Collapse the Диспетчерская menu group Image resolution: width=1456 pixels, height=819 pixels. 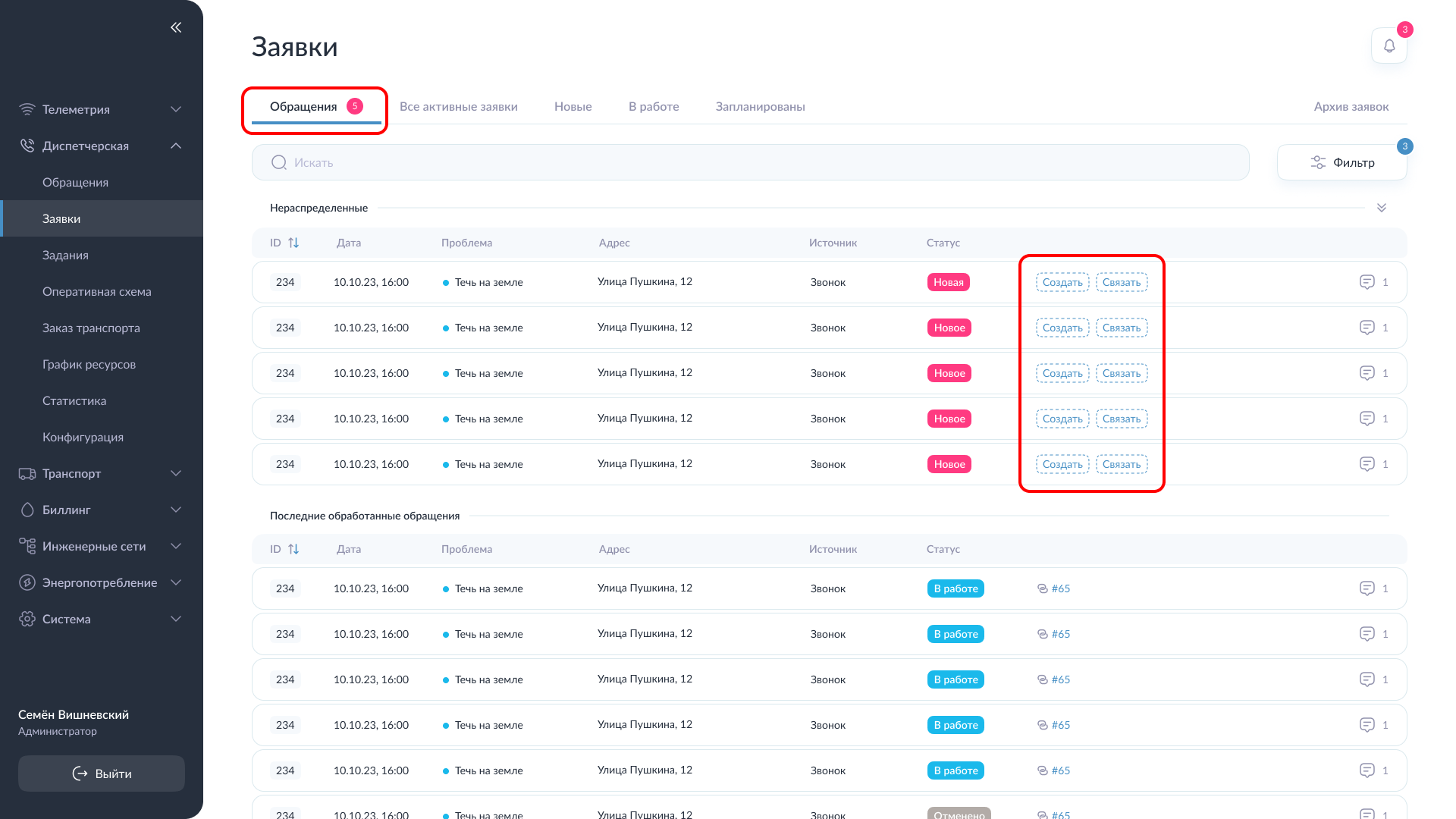[176, 146]
